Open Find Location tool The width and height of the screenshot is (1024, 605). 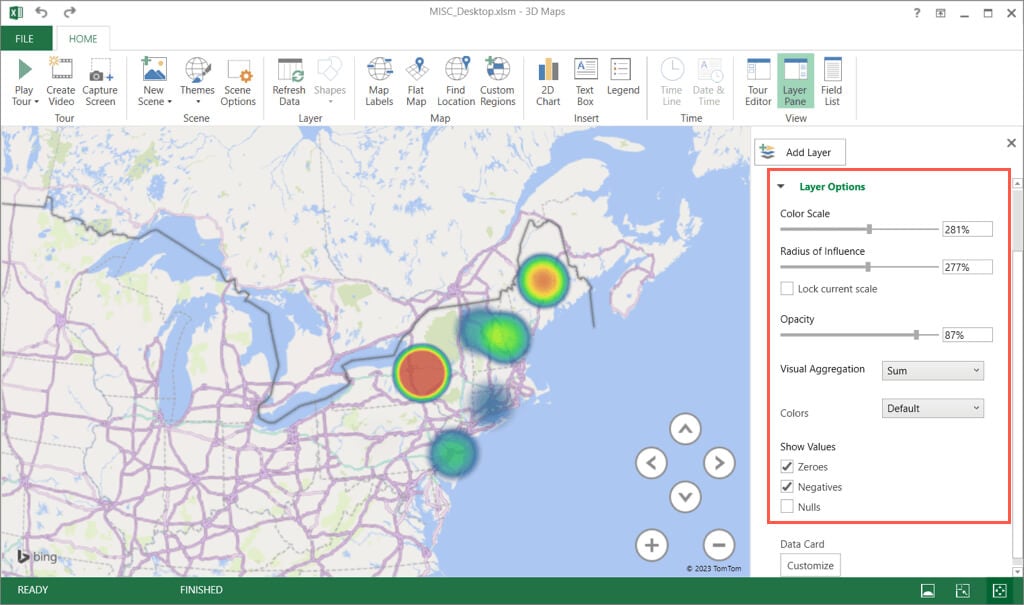click(456, 82)
